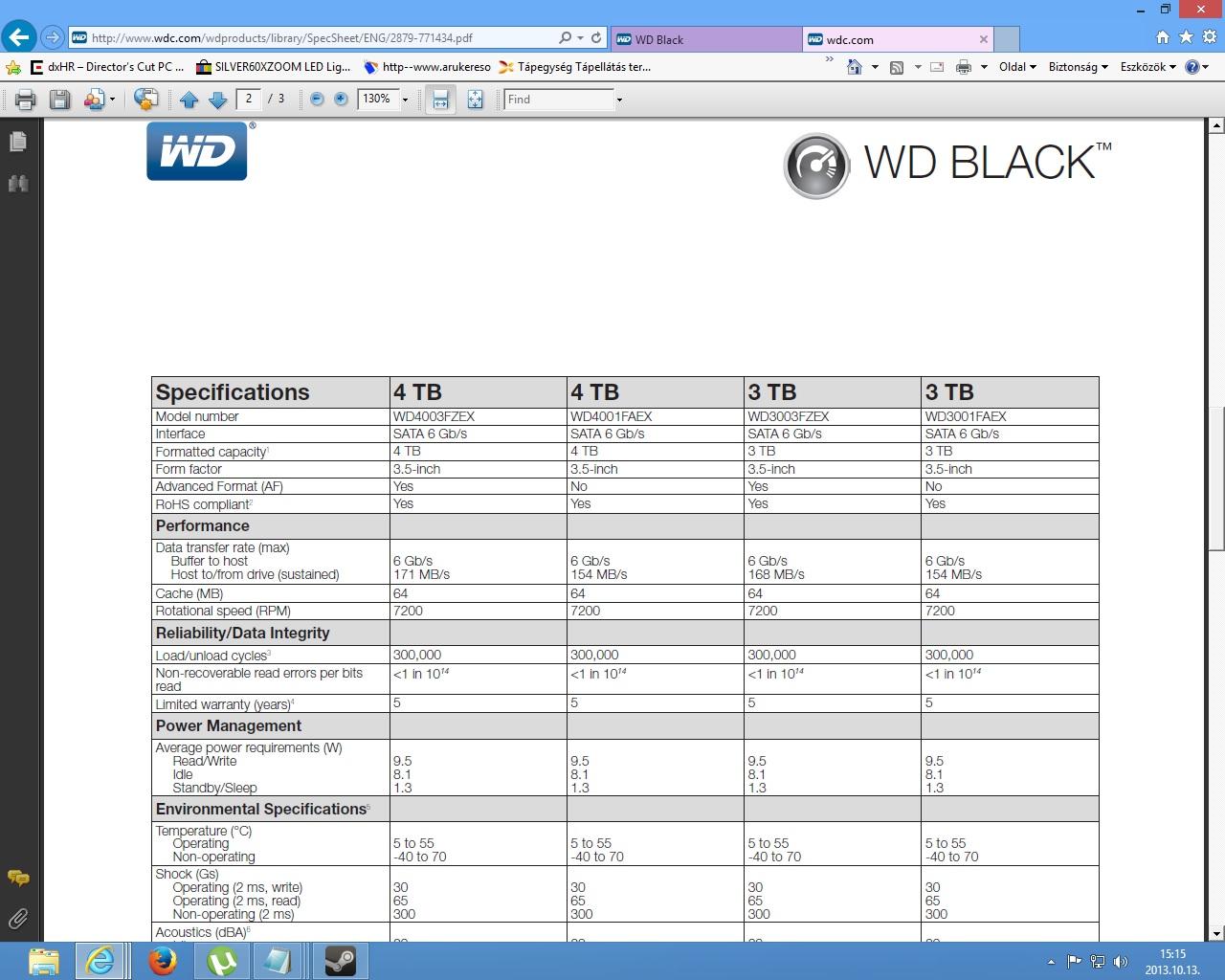Go back with the browser back arrow
1225x980 pixels.
(19, 37)
